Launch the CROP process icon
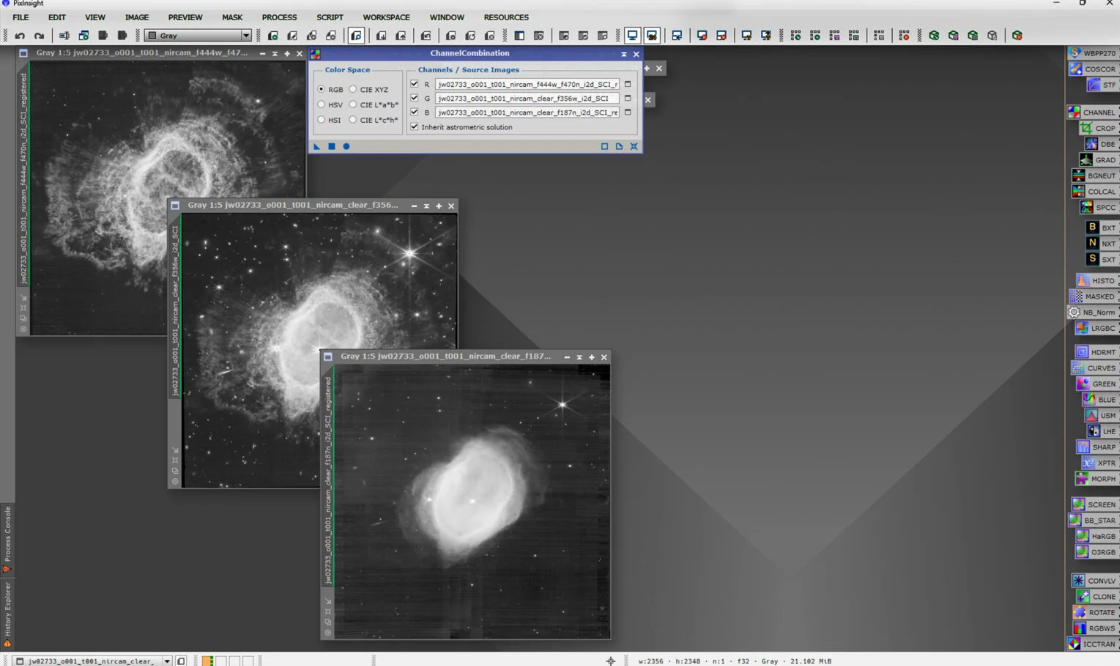 coord(1097,128)
